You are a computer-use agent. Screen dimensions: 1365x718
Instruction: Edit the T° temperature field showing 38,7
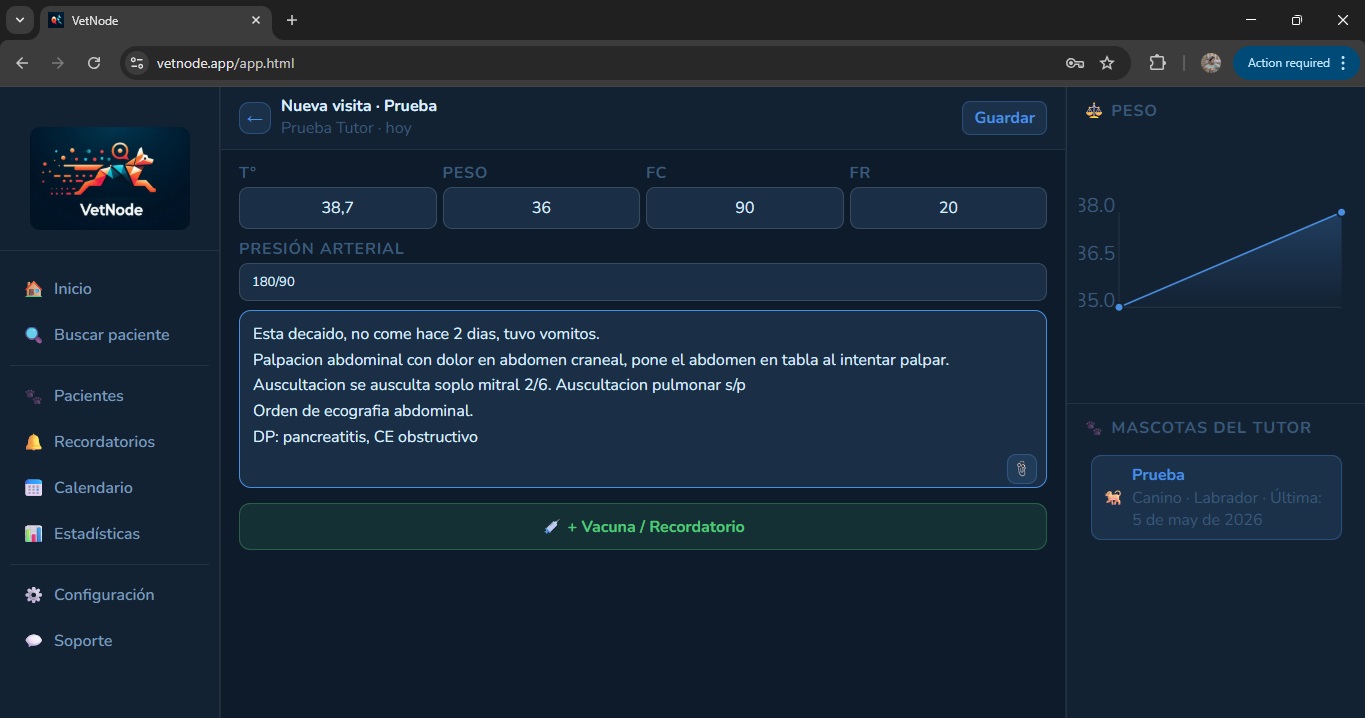[x=337, y=208]
